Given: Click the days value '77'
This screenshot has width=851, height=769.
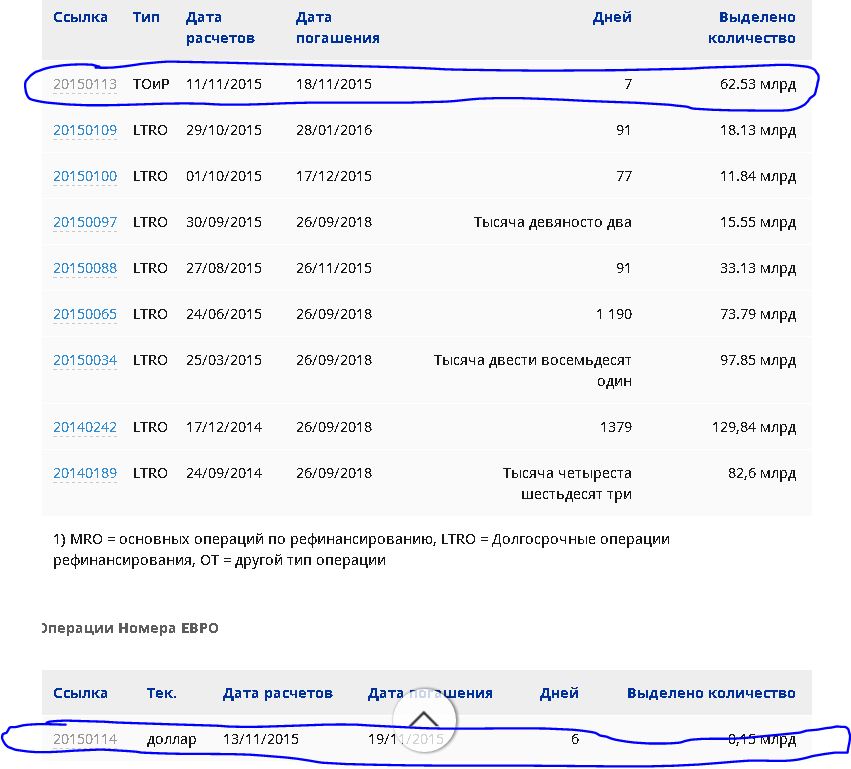Looking at the screenshot, I should 624,177.
